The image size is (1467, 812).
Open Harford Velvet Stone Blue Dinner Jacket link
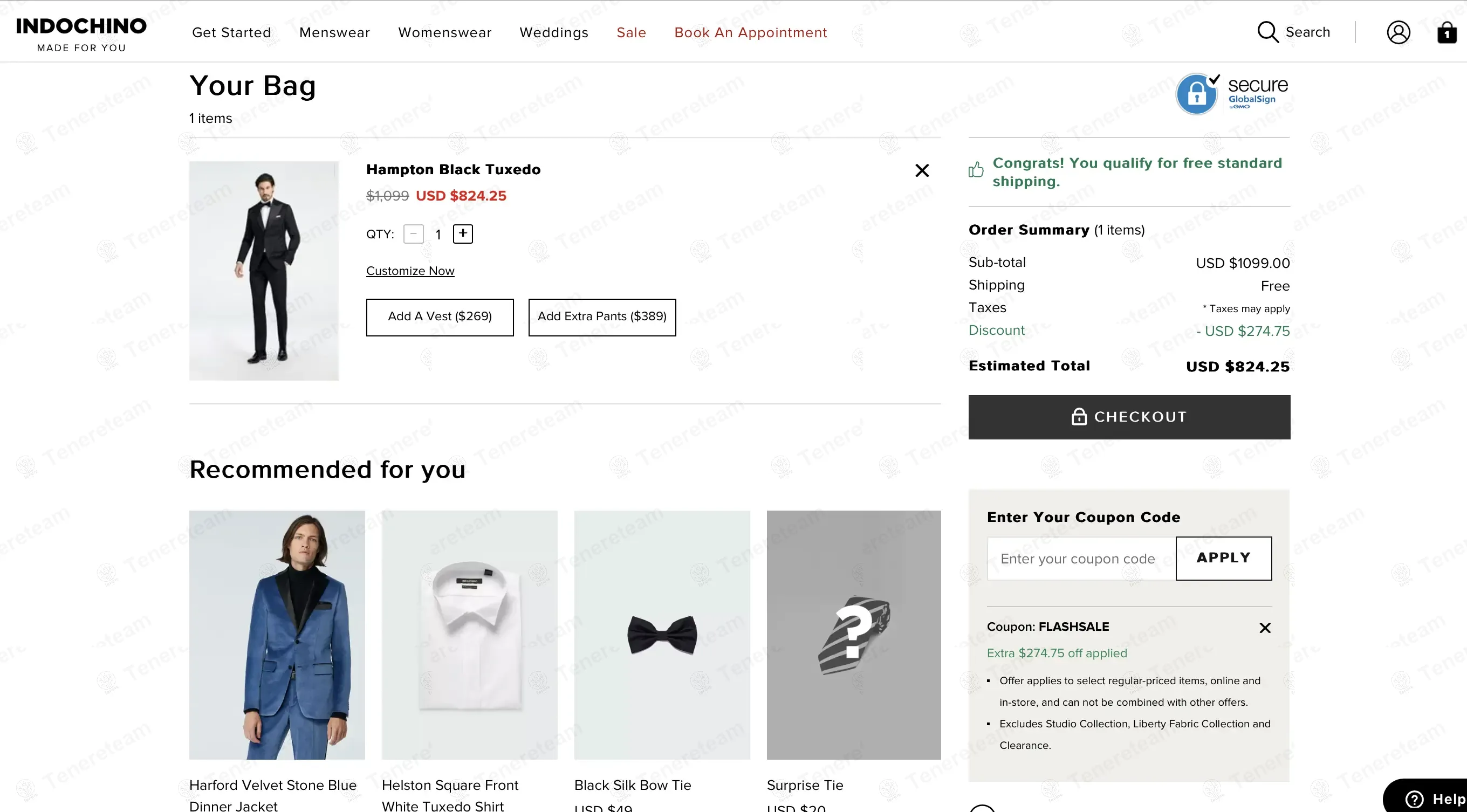[273, 795]
